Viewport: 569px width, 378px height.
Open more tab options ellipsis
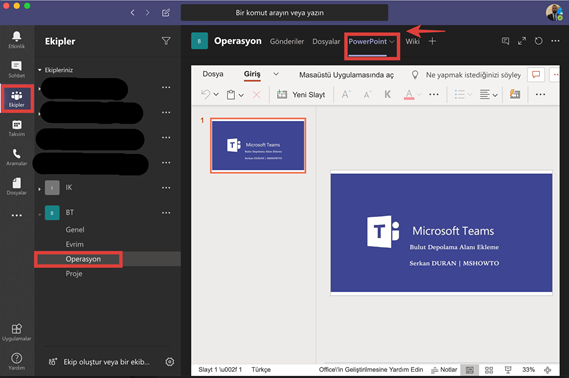pos(555,41)
